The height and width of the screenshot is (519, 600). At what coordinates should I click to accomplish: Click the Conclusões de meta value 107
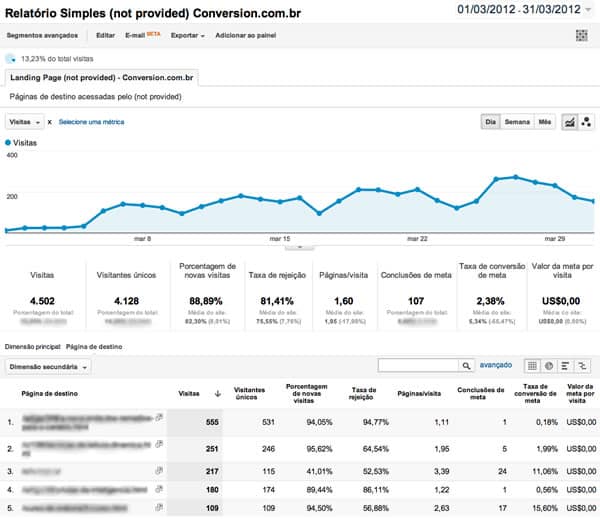tap(416, 301)
